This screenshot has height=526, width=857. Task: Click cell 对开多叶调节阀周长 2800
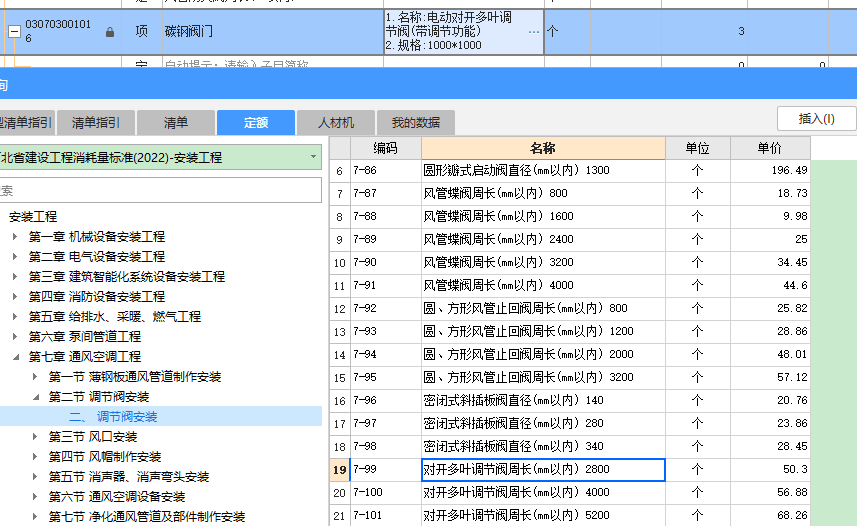pyautogui.click(x=543, y=470)
